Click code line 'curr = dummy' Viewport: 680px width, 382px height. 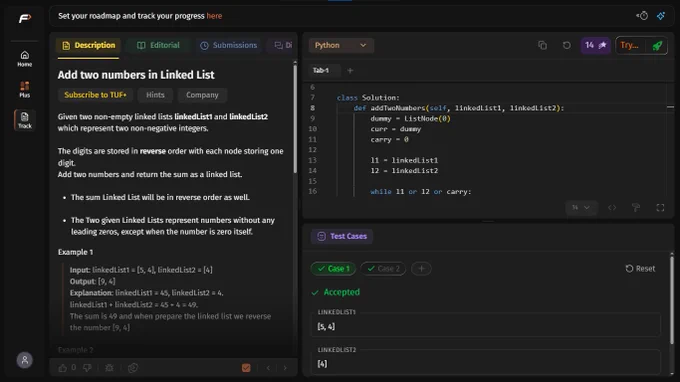[396, 129]
